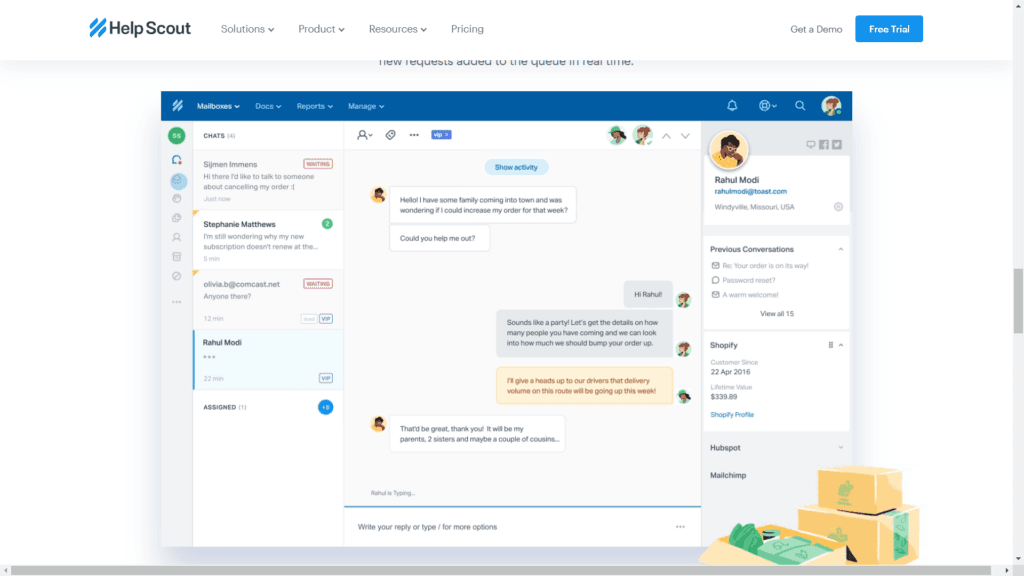Screen dimensions: 1024x576
Task: Open the Mailboxes menu in app bar
Action: point(218,106)
